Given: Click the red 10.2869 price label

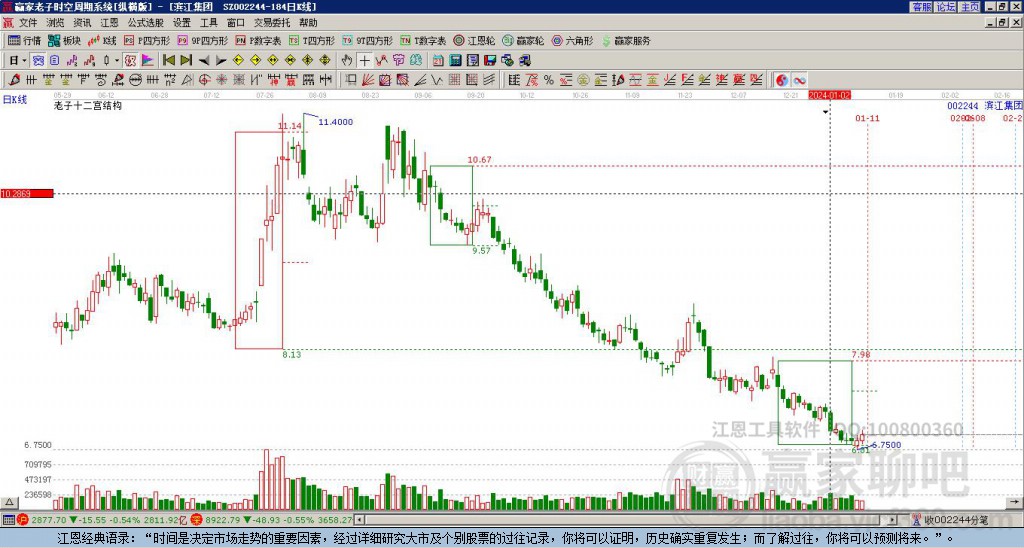Looking at the screenshot, I should coord(26,193).
